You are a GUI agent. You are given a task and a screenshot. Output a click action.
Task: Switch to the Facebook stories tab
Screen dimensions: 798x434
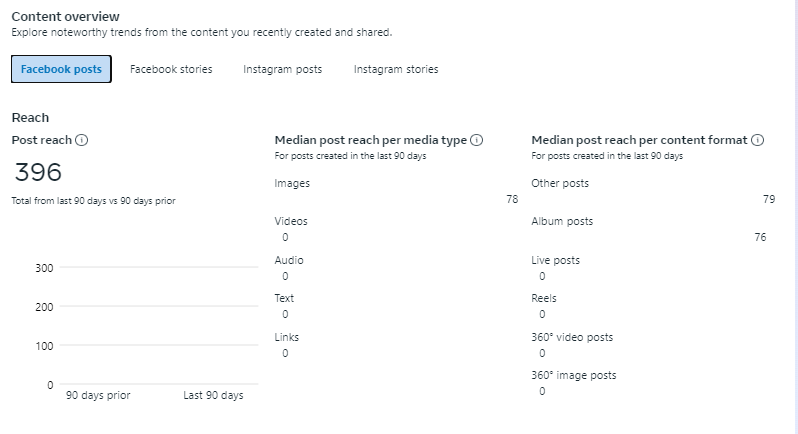tap(171, 69)
